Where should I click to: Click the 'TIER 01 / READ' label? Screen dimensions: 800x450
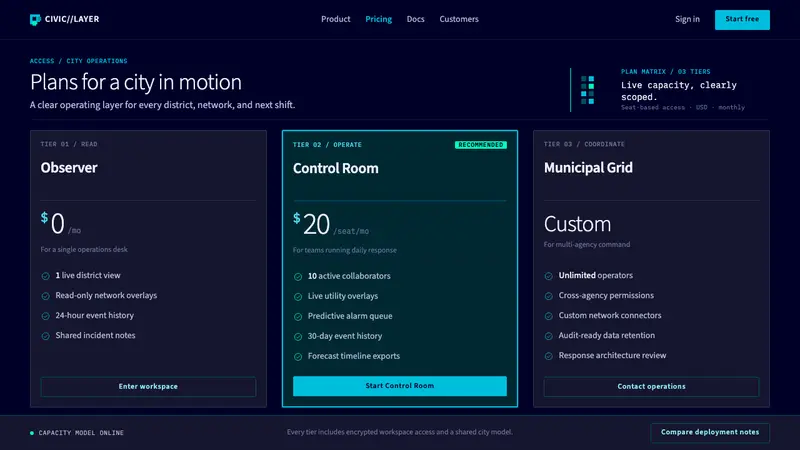69,144
